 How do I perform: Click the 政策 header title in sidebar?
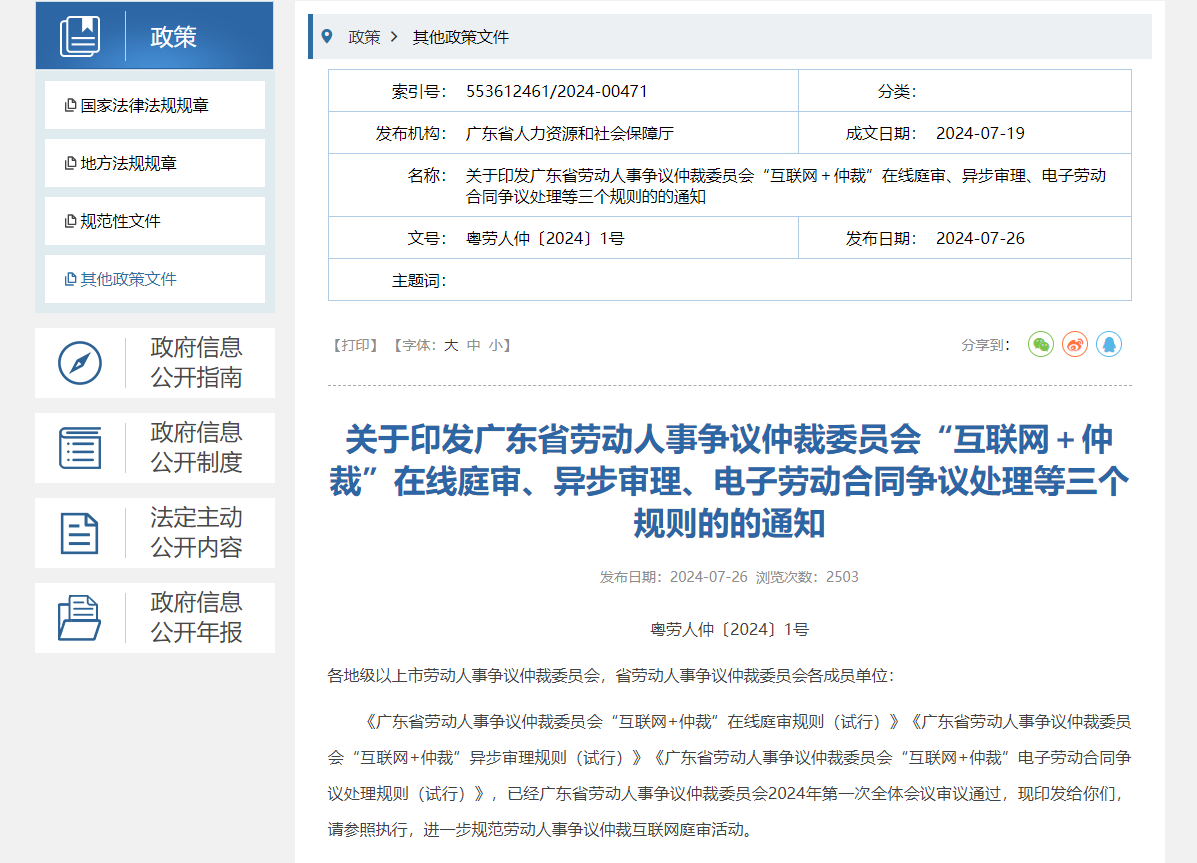pyautogui.click(x=173, y=37)
